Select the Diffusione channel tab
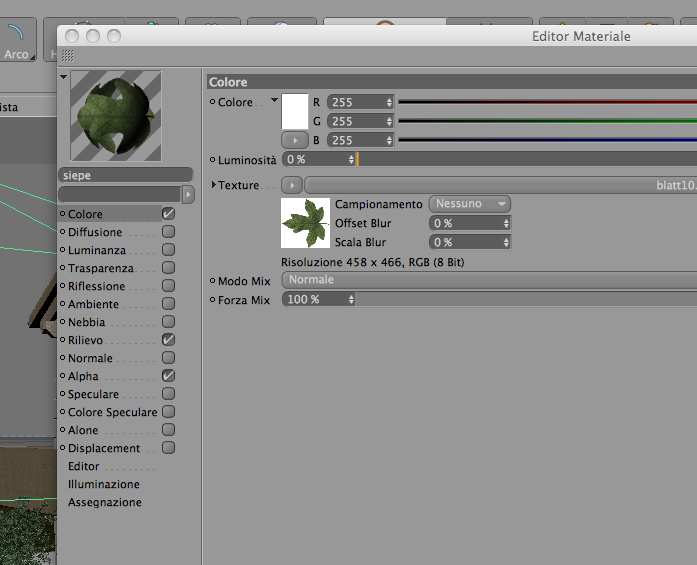This screenshot has width=697, height=565. (x=95, y=232)
